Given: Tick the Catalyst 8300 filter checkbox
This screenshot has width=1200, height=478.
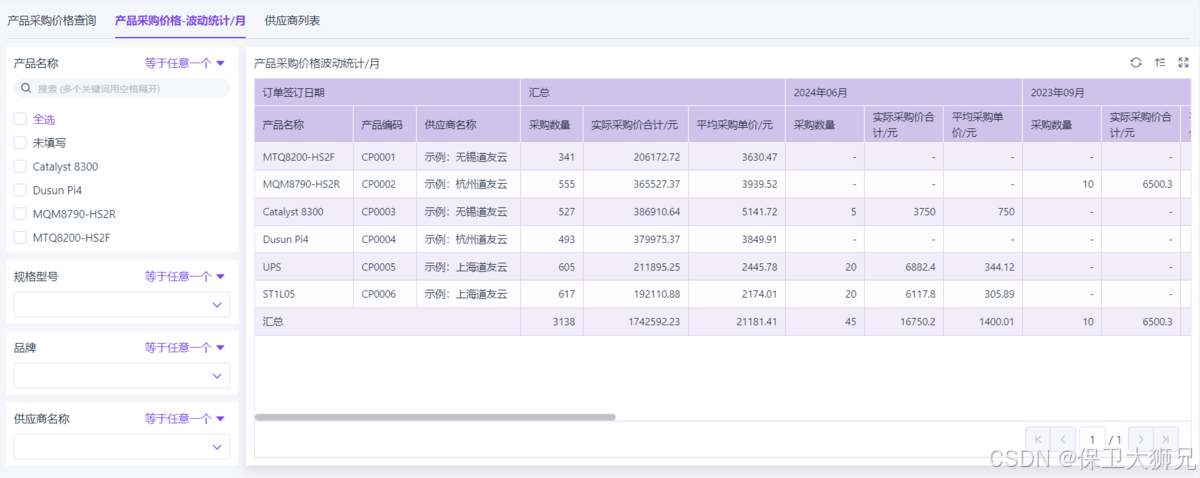Looking at the screenshot, I should tap(20, 166).
